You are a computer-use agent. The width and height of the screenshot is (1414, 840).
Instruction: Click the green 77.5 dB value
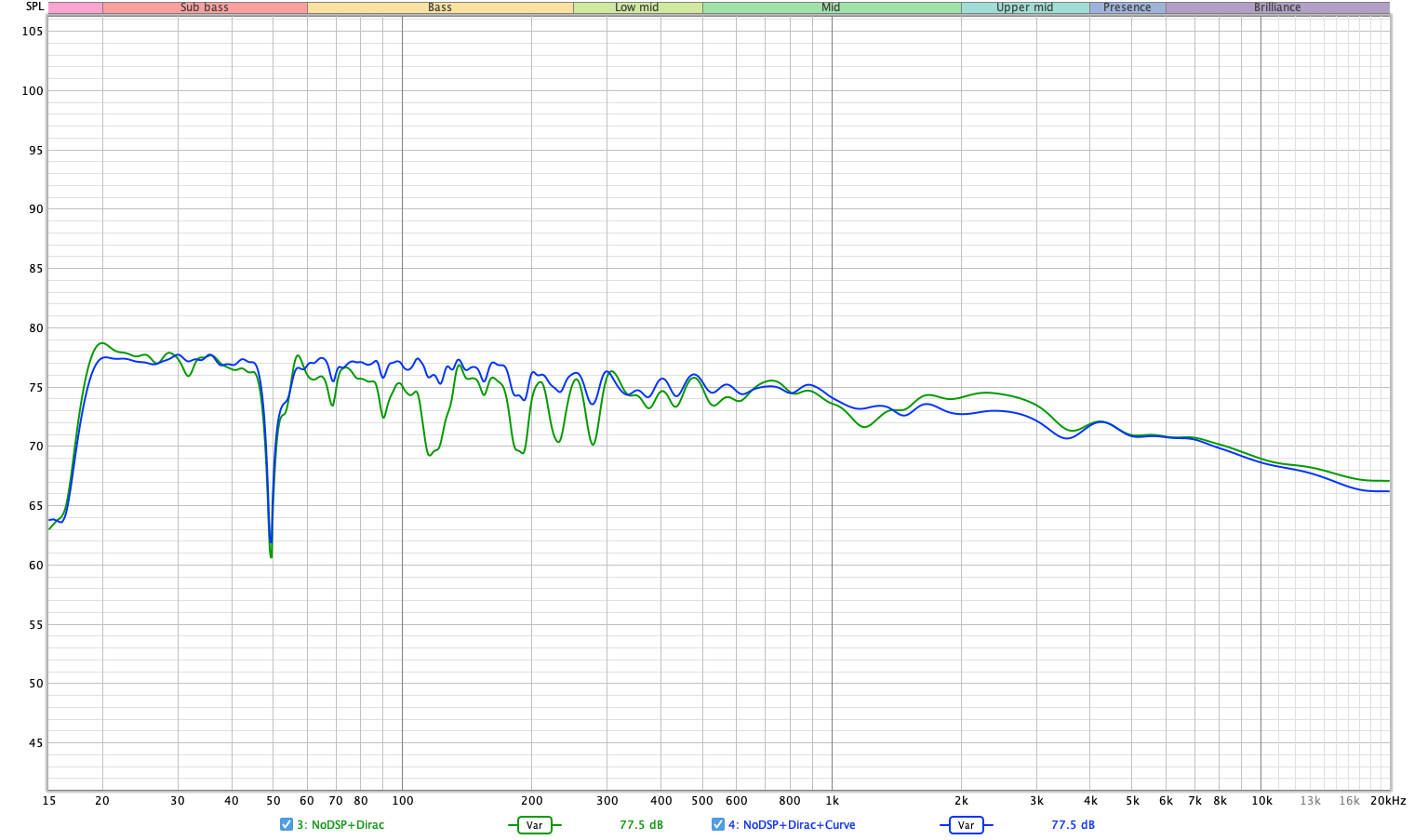(x=641, y=825)
